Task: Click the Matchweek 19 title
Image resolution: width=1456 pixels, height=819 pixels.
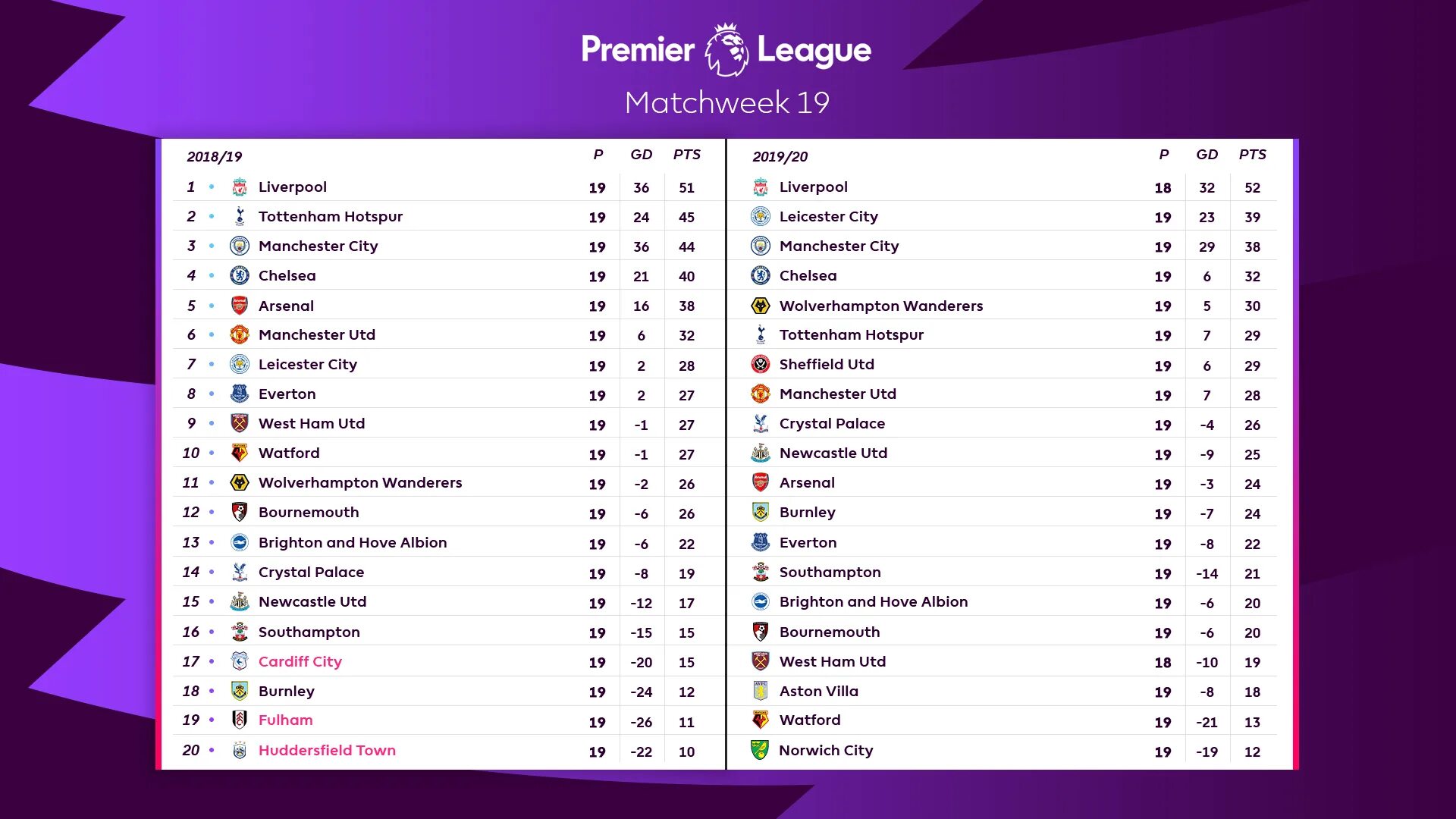Action: click(x=727, y=102)
